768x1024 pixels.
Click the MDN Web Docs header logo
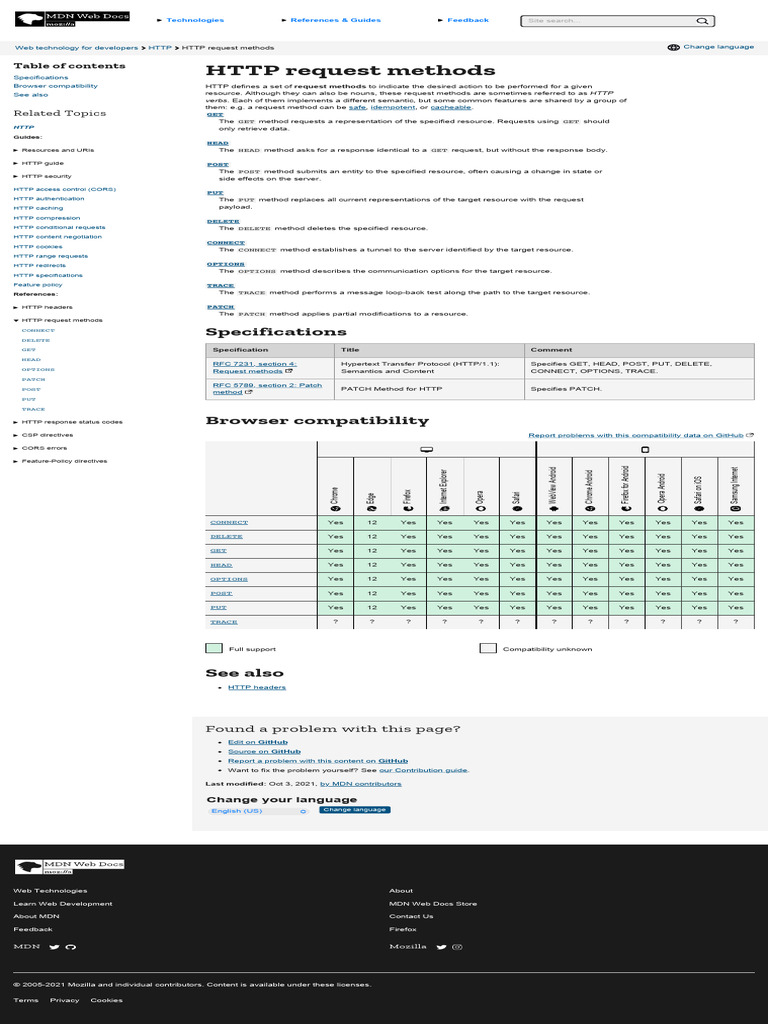(x=72, y=18)
